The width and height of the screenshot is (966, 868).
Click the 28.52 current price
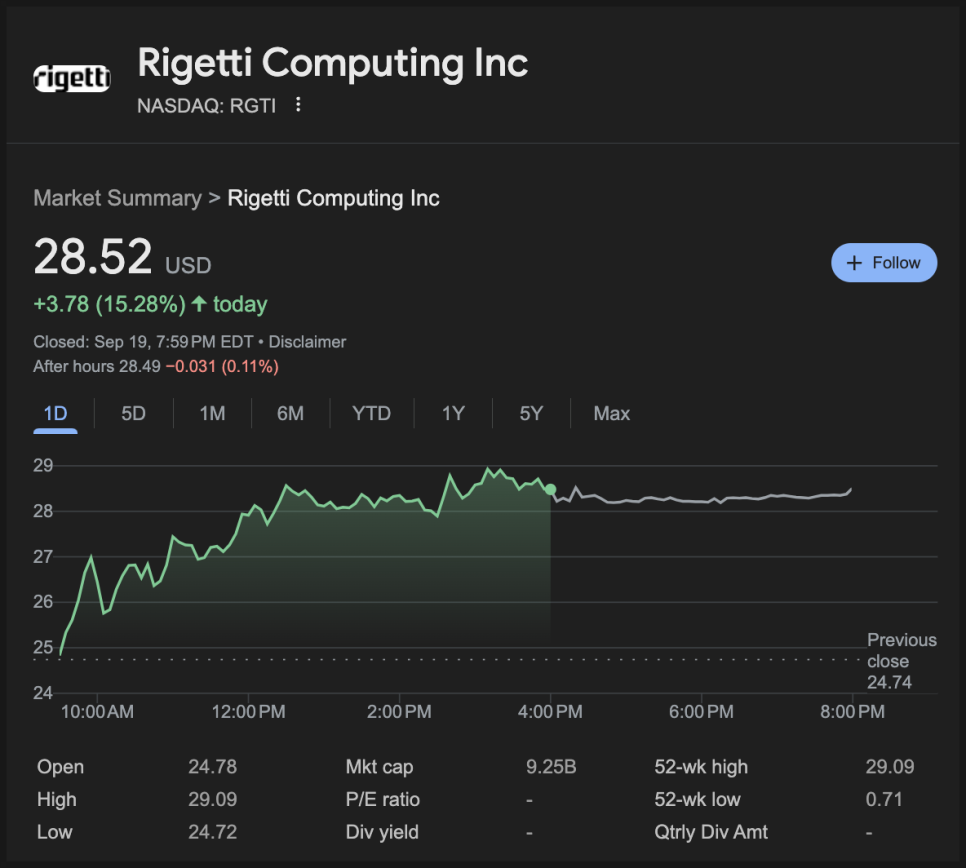tap(92, 256)
